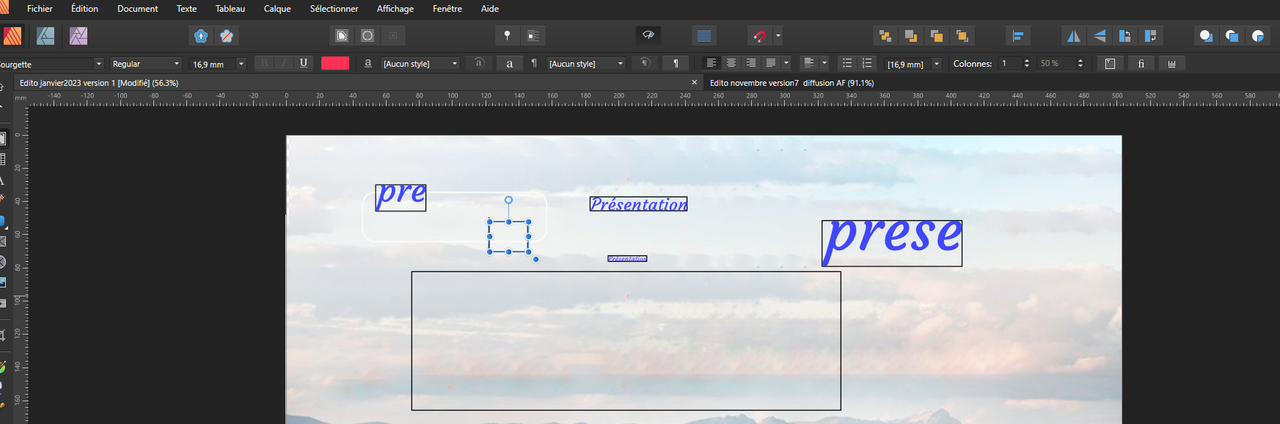
Task: Open the fi typography ligatures button
Action: pyautogui.click(x=1140, y=63)
